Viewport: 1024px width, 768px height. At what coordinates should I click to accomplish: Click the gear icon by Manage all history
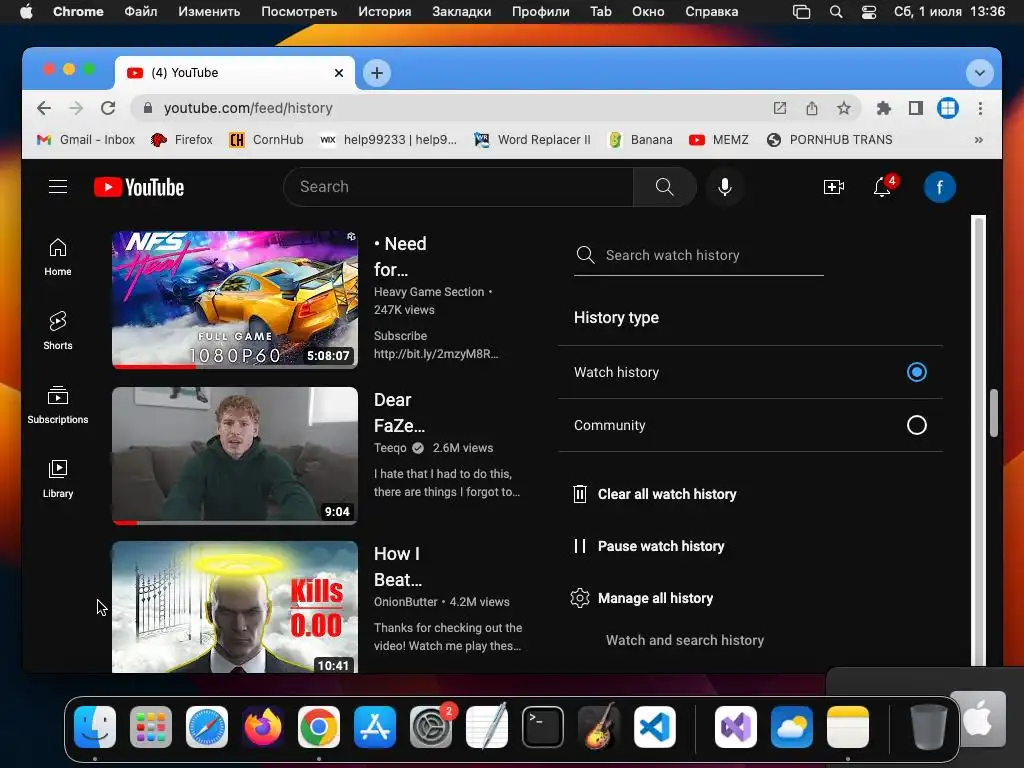click(x=579, y=598)
